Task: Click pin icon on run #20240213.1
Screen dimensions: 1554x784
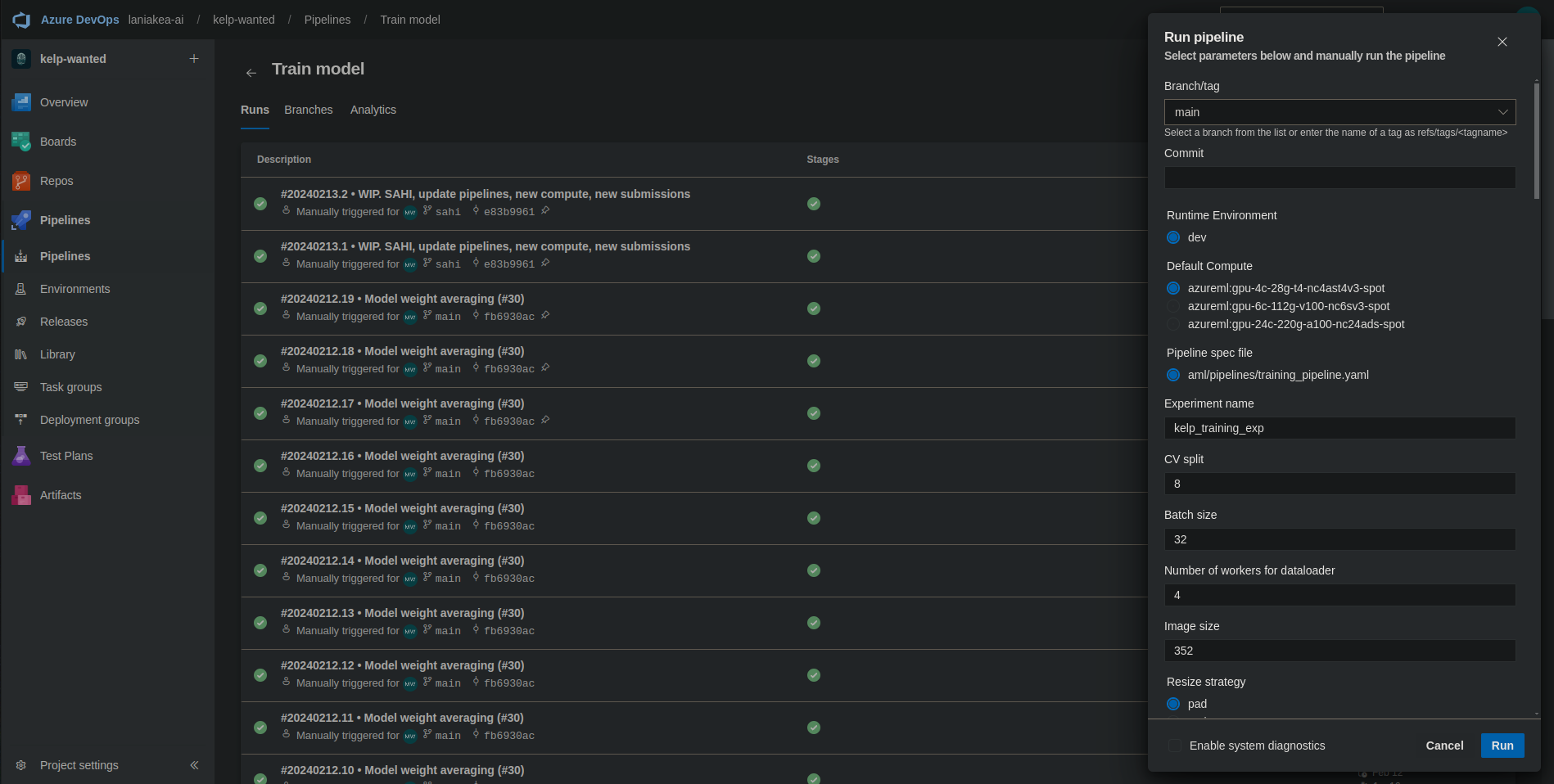Action: (x=545, y=264)
